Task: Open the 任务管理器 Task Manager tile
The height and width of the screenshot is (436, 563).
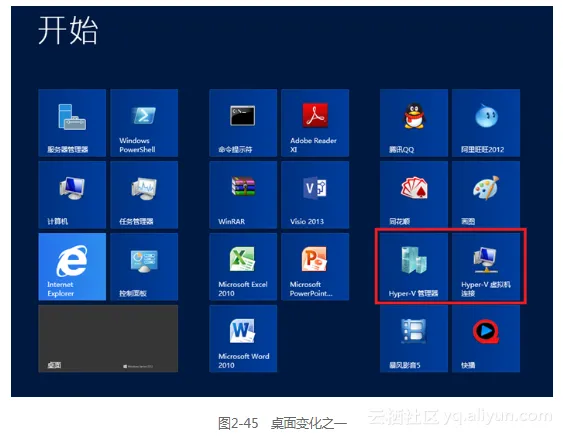Action: pyautogui.click(x=144, y=195)
